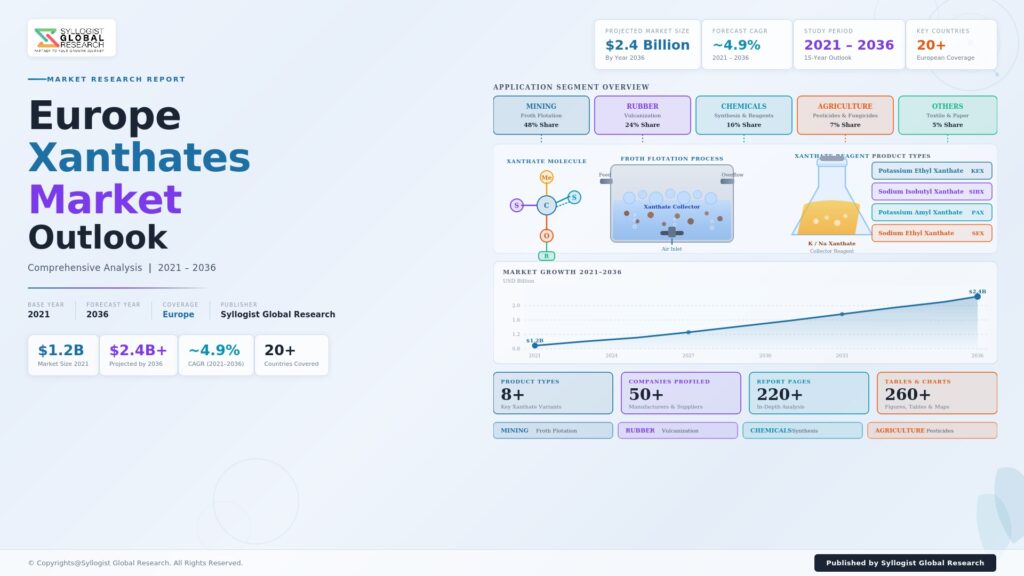Open the Projected Market Size $2.4 Billion card

647,45
